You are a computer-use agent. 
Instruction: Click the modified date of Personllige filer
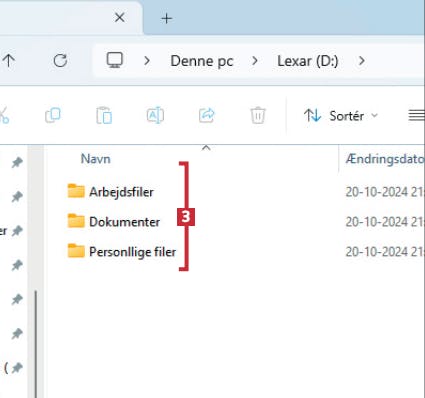[x=385, y=252]
